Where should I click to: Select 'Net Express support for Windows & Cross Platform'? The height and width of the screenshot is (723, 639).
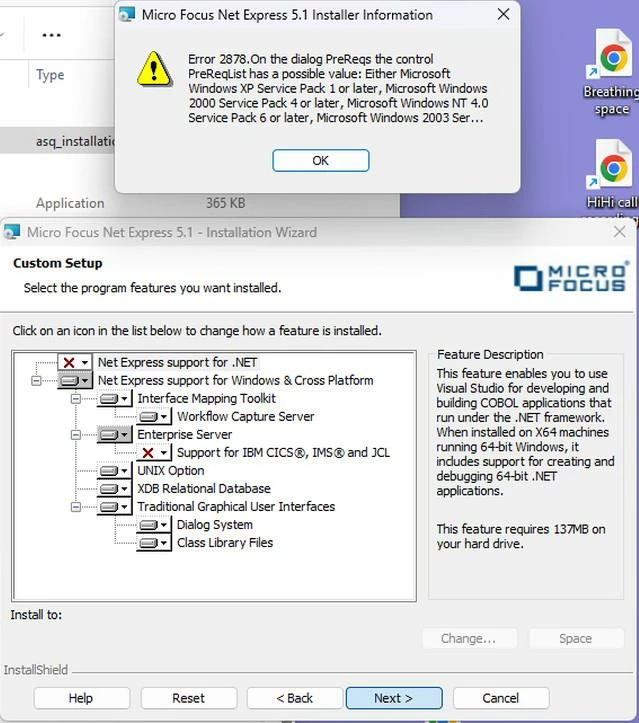[236, 380]
